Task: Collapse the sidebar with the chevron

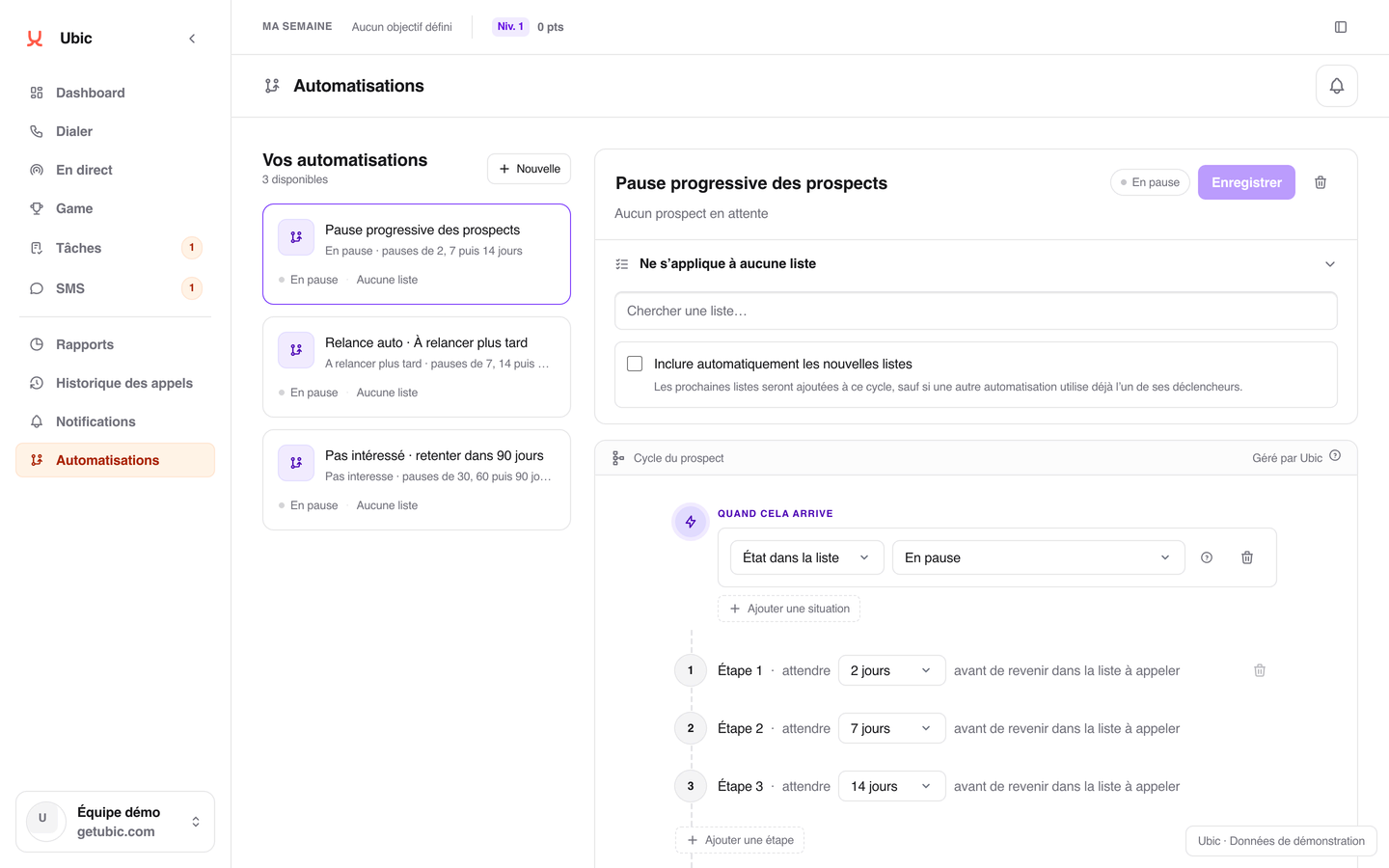Action: (192, 39)
